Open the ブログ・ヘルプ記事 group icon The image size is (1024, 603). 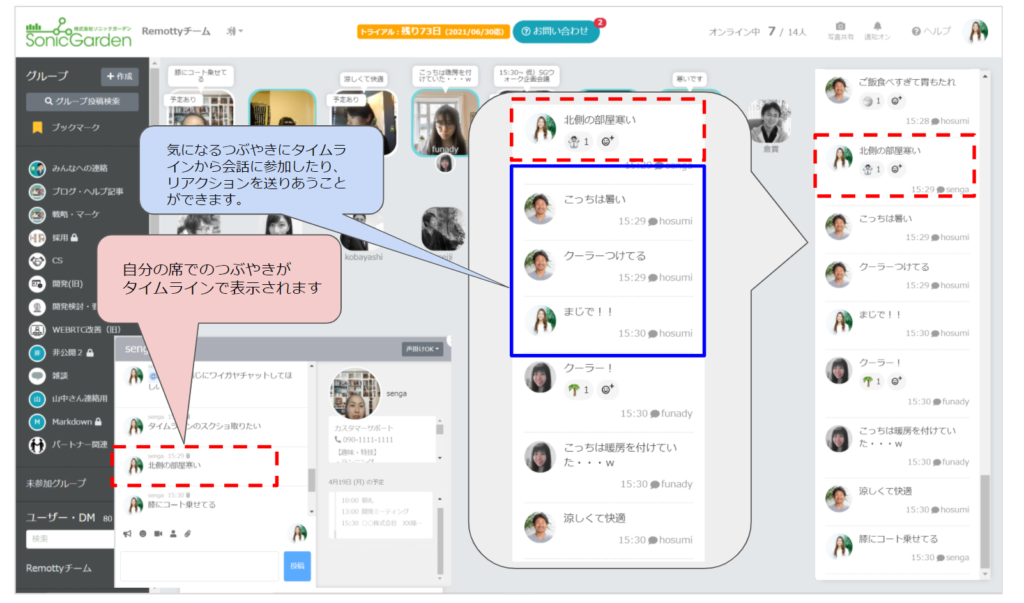click(x=37, y=191)
